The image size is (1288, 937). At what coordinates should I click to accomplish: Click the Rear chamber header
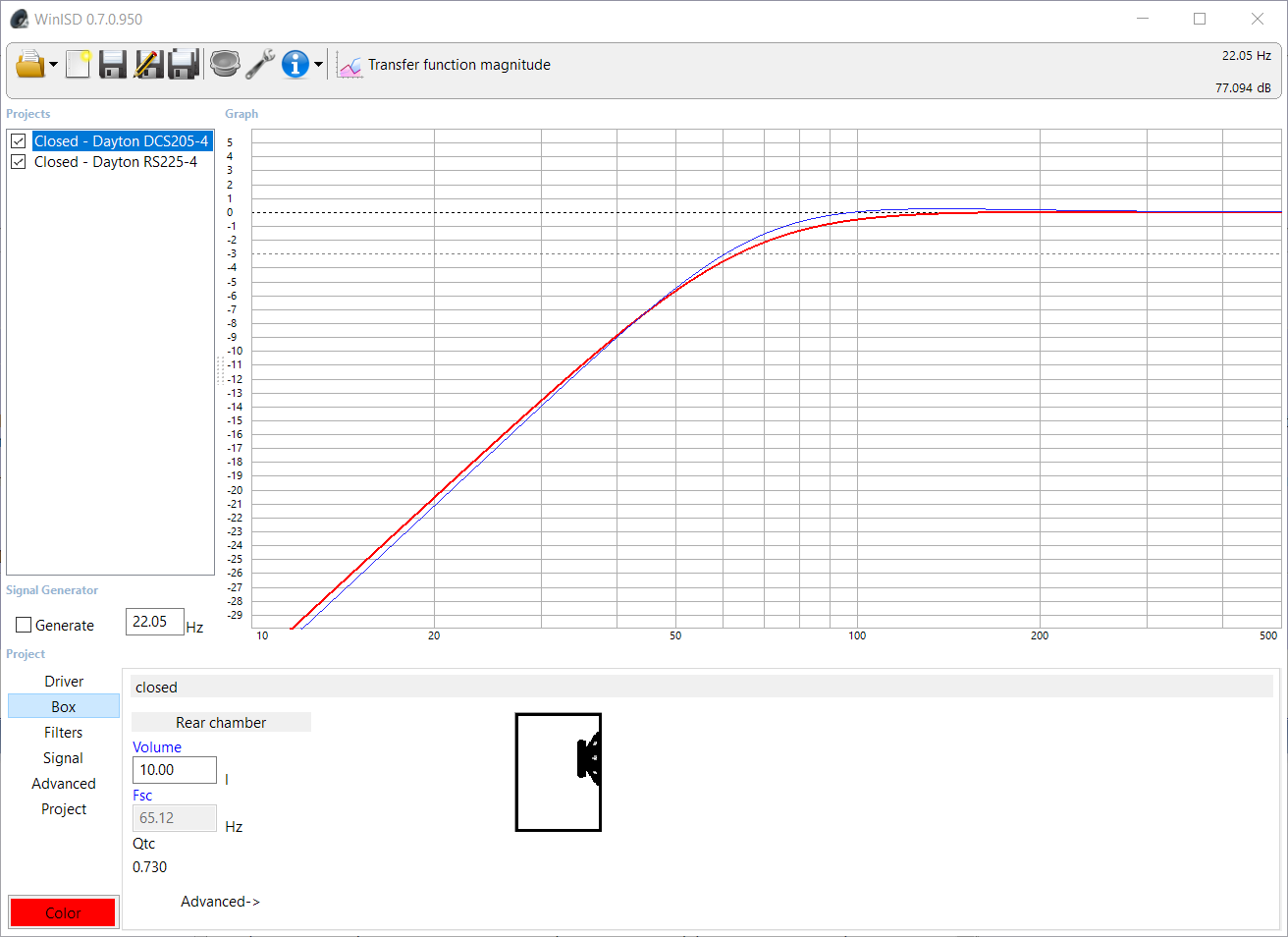pyautogui.click(x=221, y=723)
